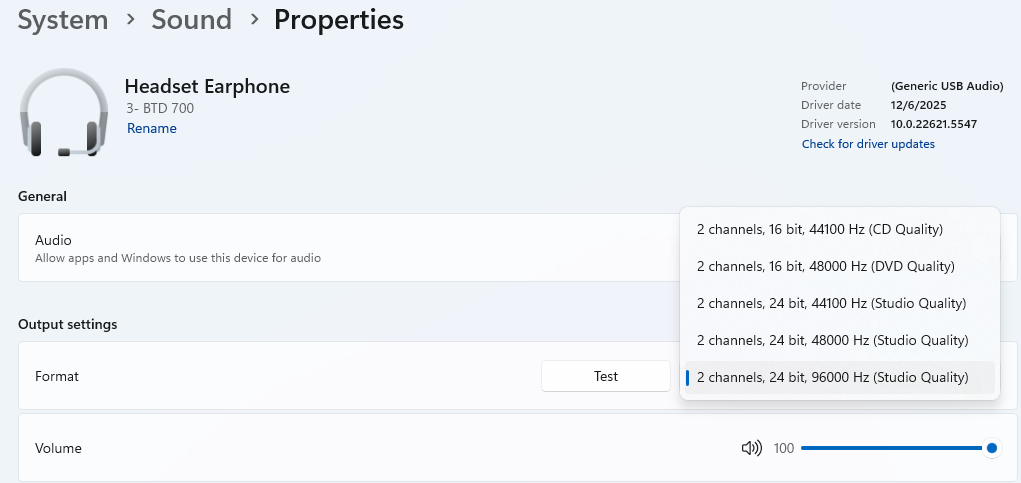Select 24 bit, 48000 Hz Studio Quality
The height and width of the screenshot is (483, 1021).
832,340
